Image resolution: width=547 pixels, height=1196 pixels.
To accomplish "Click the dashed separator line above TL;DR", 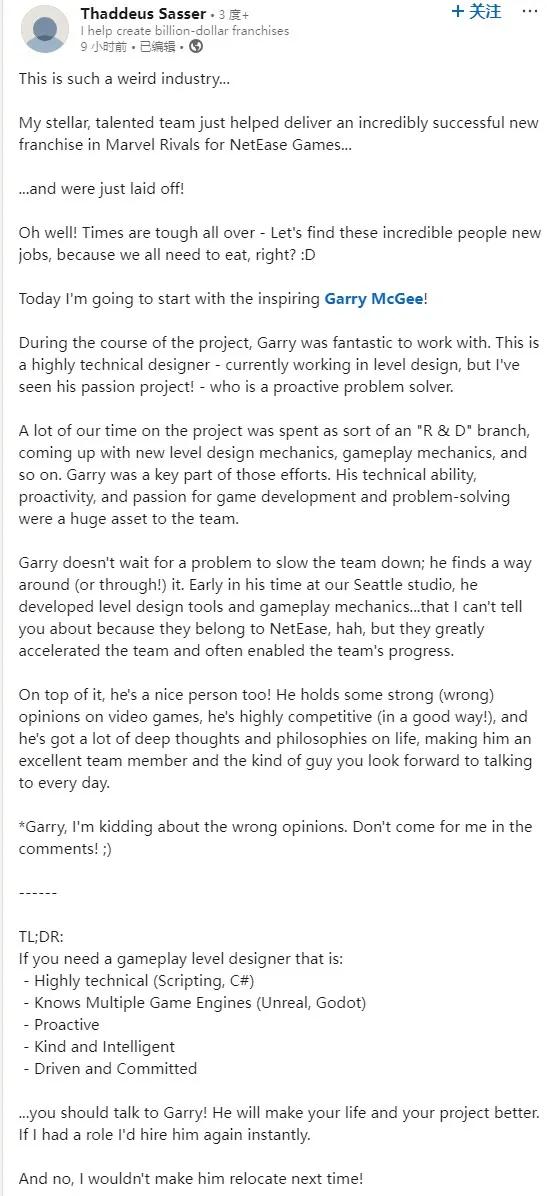I will 37,892.
